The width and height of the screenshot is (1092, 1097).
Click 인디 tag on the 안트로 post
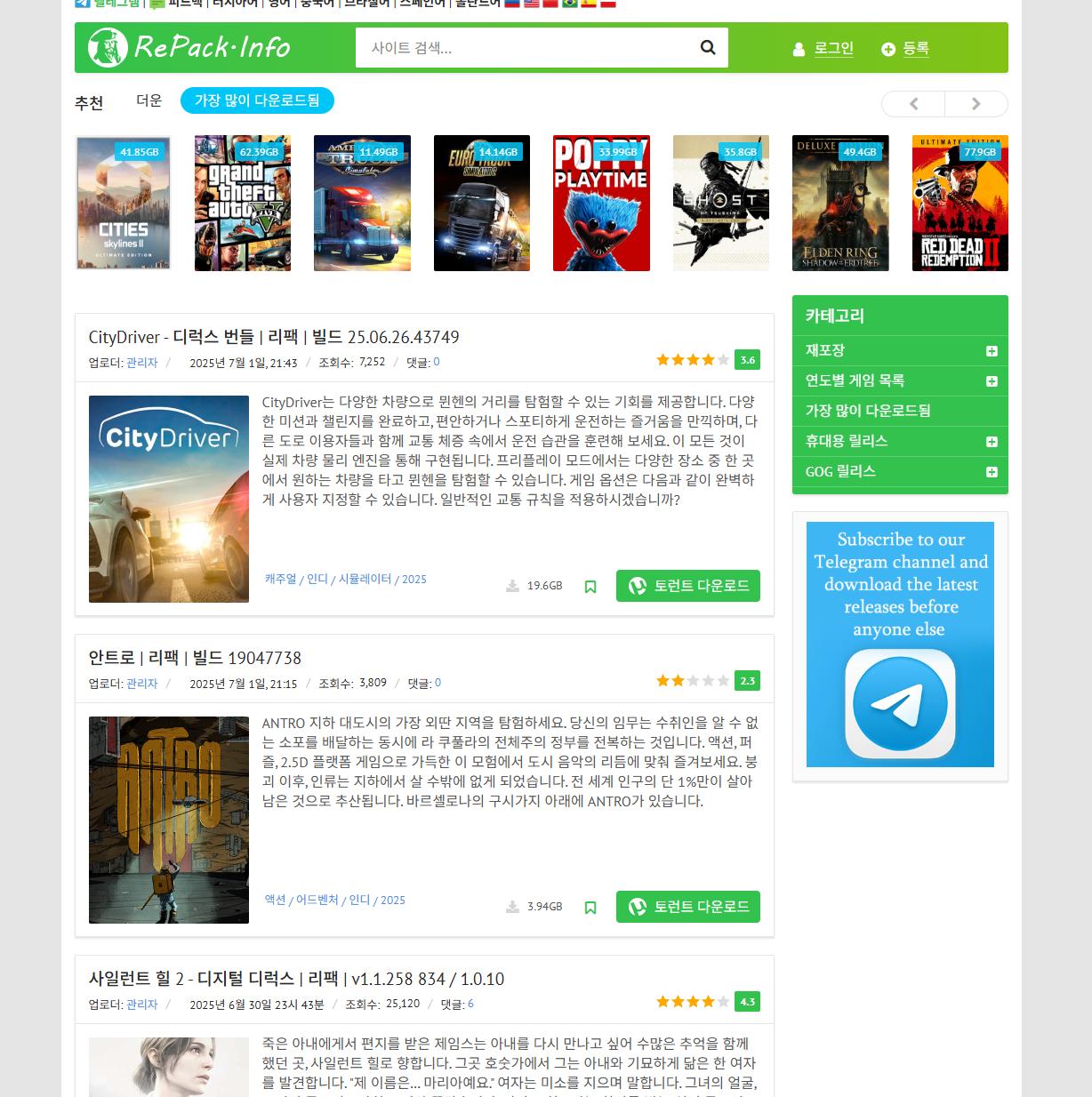tap(359, 900)
